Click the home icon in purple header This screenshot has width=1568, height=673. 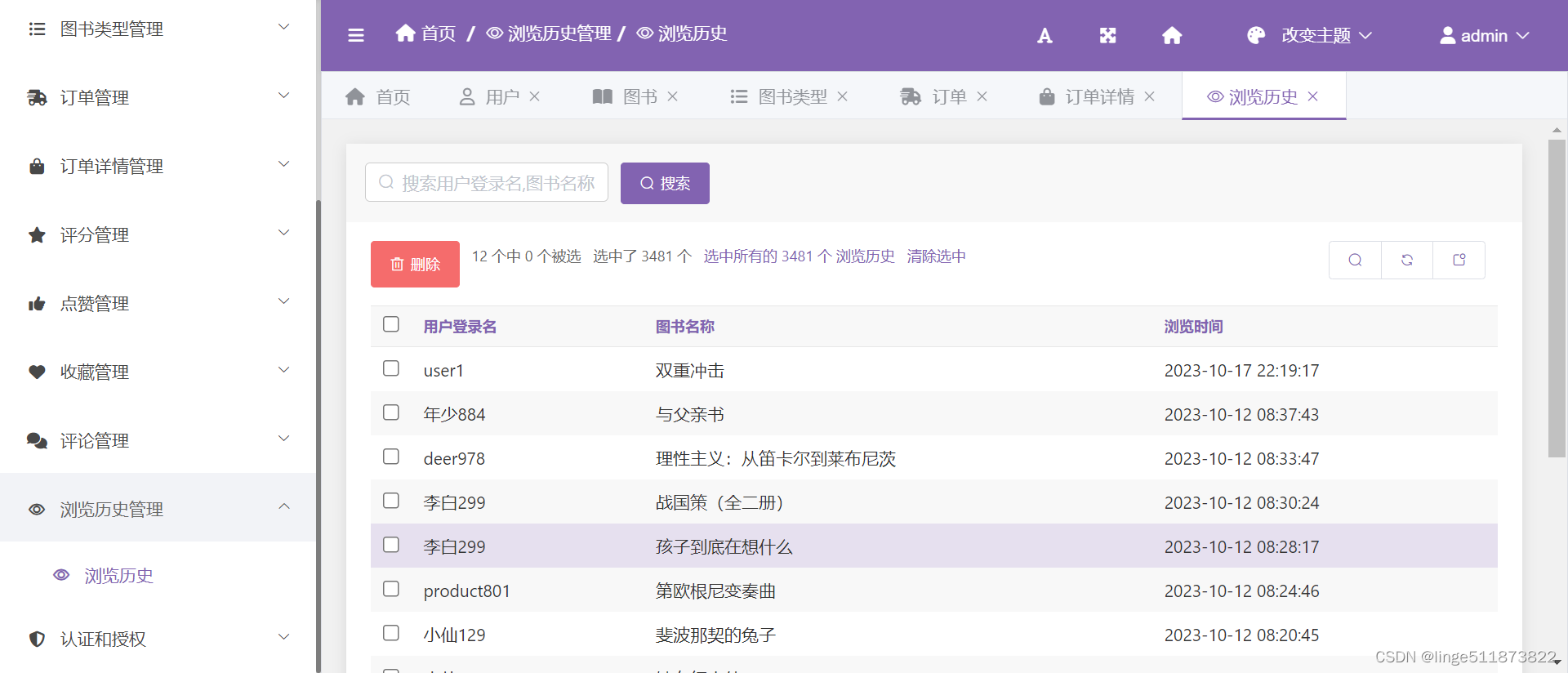click(x=1172, y=35)
